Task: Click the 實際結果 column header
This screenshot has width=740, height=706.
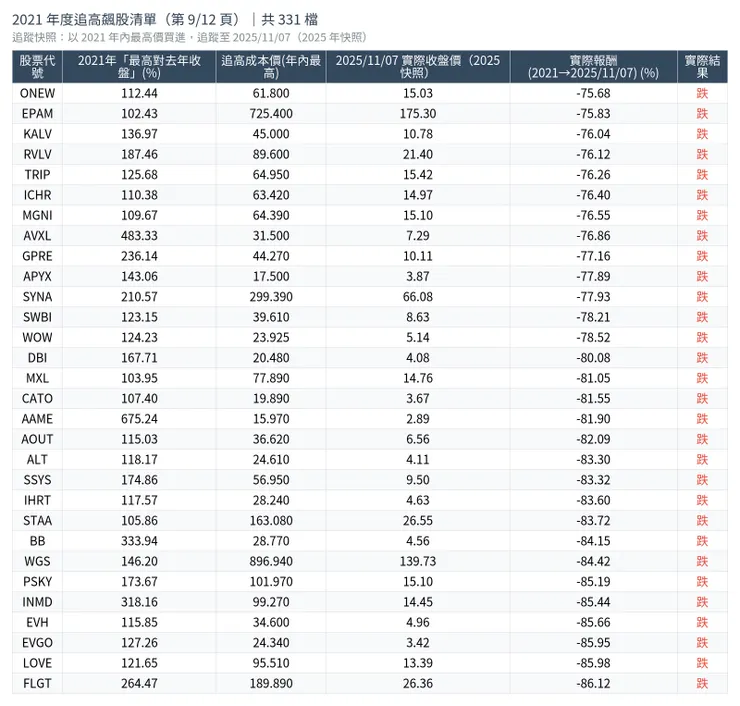Action: click(702, 67)
